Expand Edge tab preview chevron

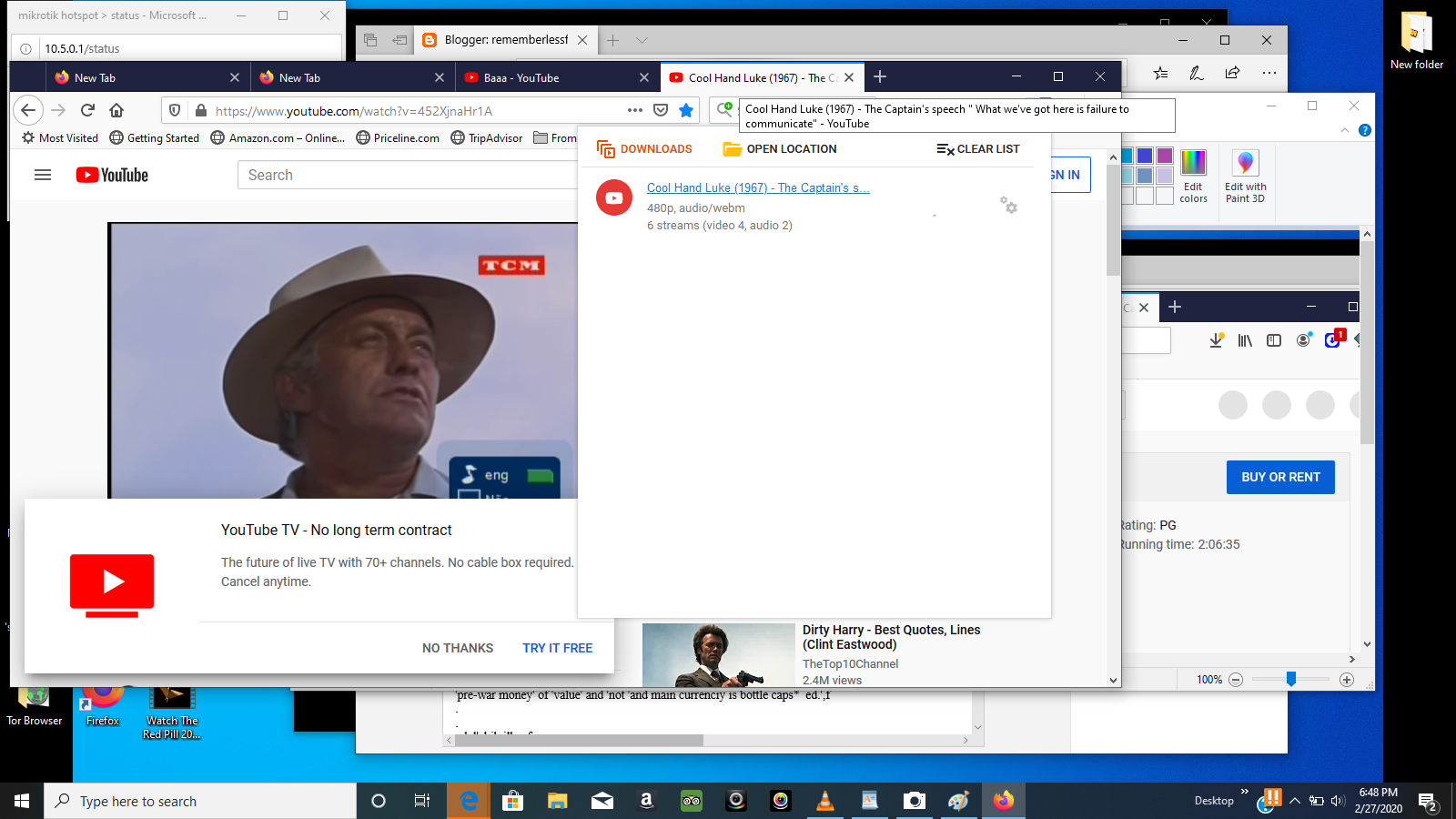642,40
